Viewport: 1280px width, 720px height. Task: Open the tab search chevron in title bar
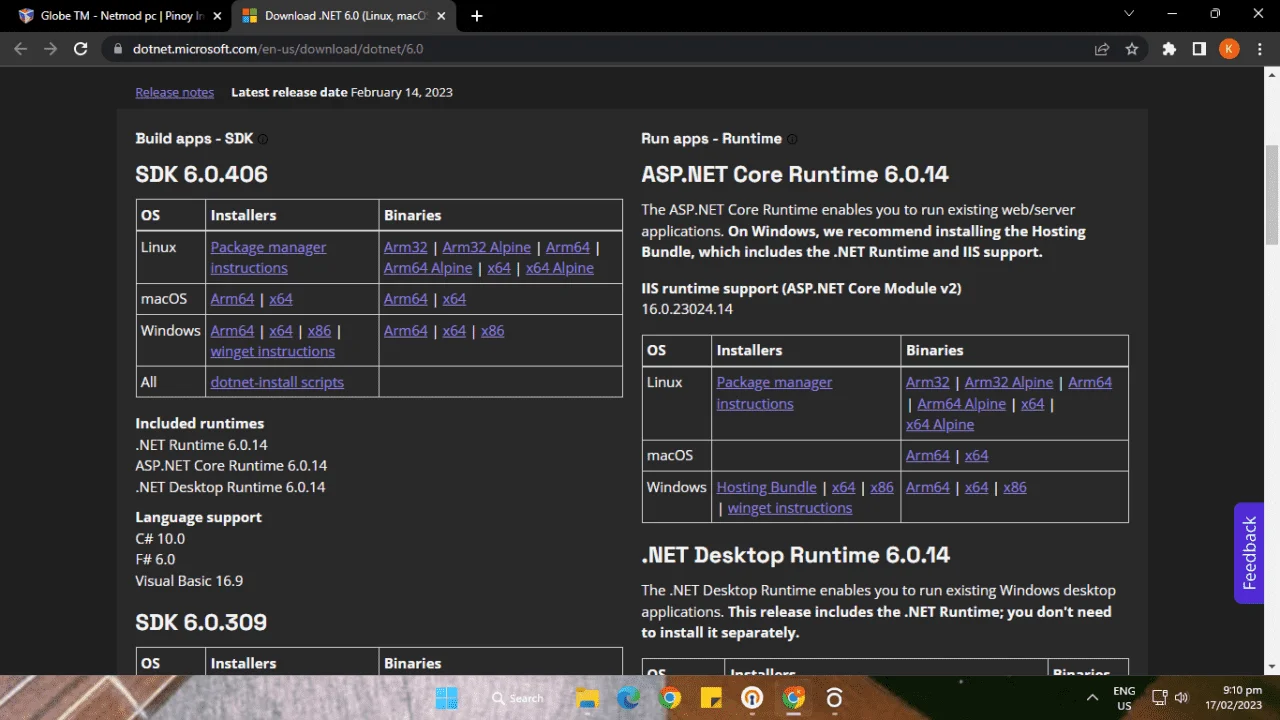1129,14
